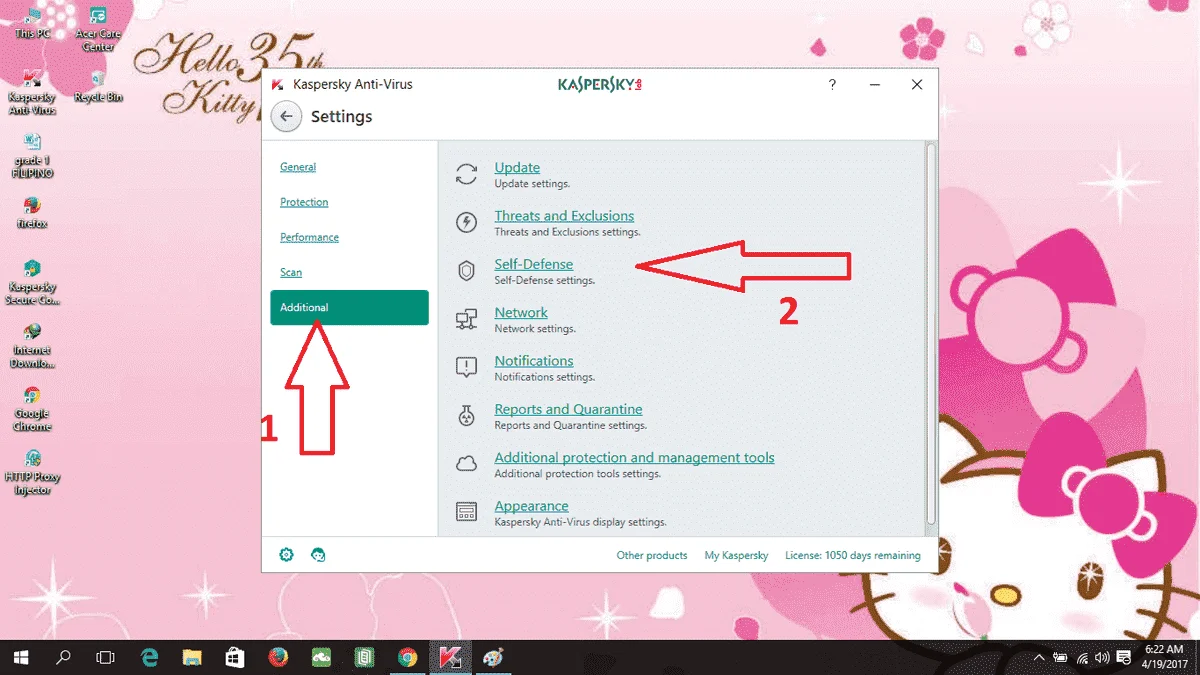The width and height of the screenshot is (1200, 675).
Task: Click the Appearance window icon
Action: 466,512
